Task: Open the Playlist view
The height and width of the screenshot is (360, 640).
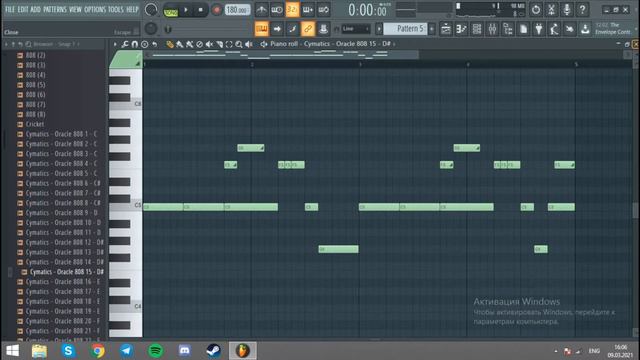Action: pos(446,29)
